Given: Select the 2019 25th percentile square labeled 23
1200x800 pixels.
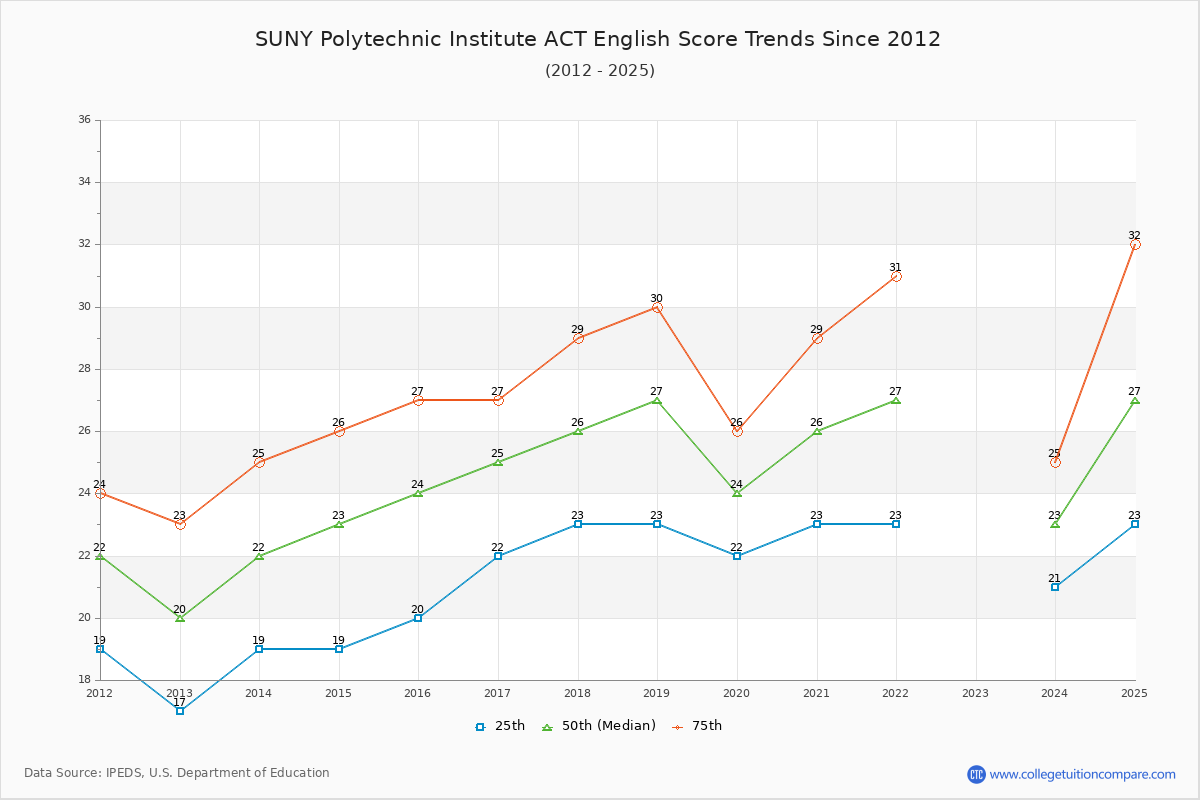Looking at the screenshot, I should (x=657, y=524).
